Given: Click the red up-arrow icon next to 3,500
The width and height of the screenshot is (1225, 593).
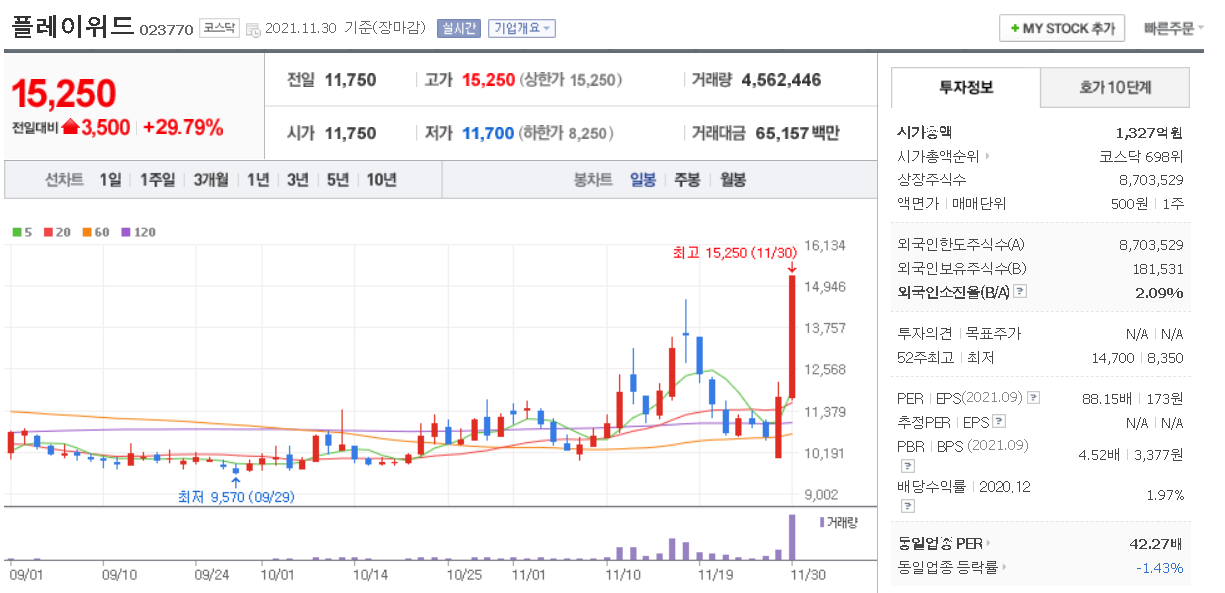Looking at the screenshot, I should (70, 127).
